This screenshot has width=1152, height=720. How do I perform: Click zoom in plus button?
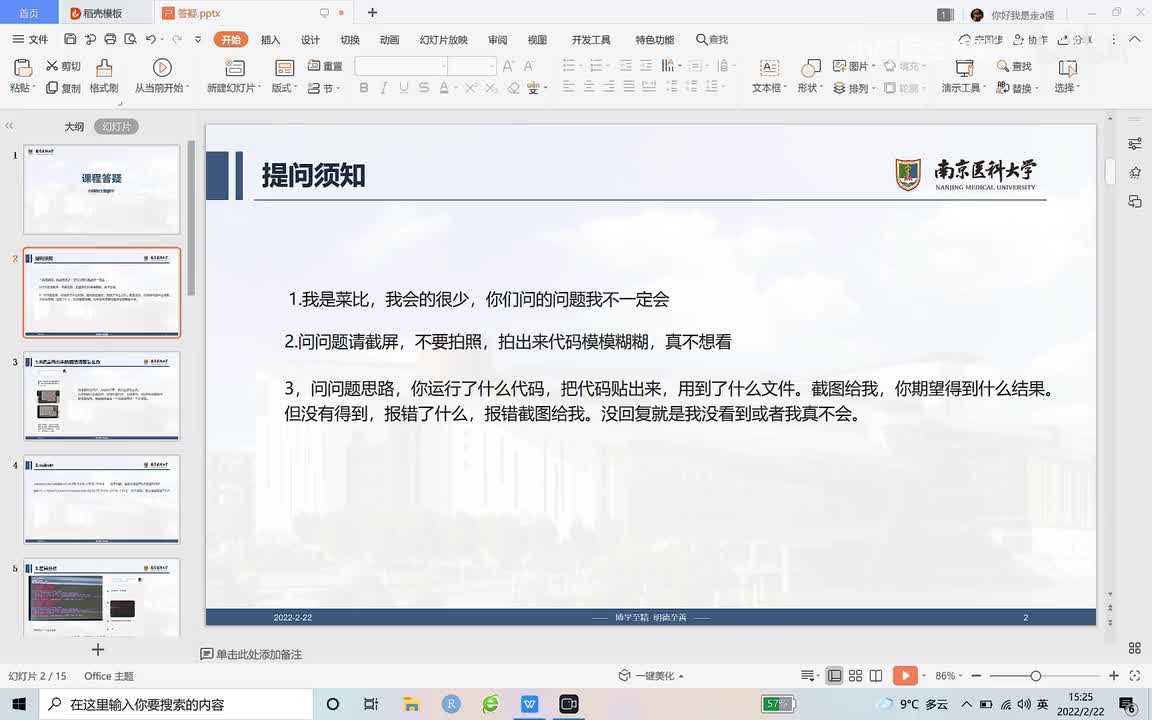pos(1114,675)
